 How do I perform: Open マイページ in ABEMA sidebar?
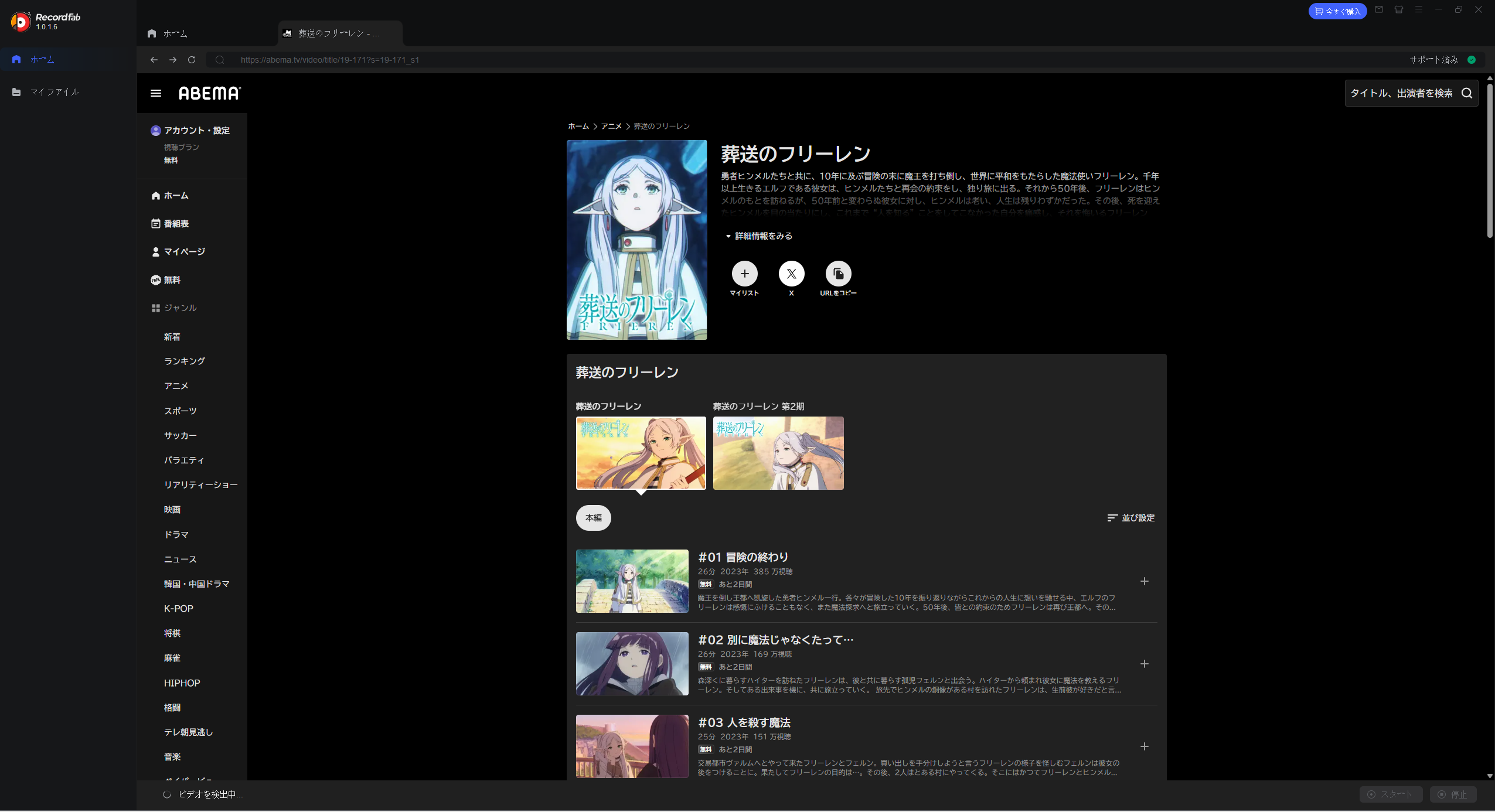(178, 252)
